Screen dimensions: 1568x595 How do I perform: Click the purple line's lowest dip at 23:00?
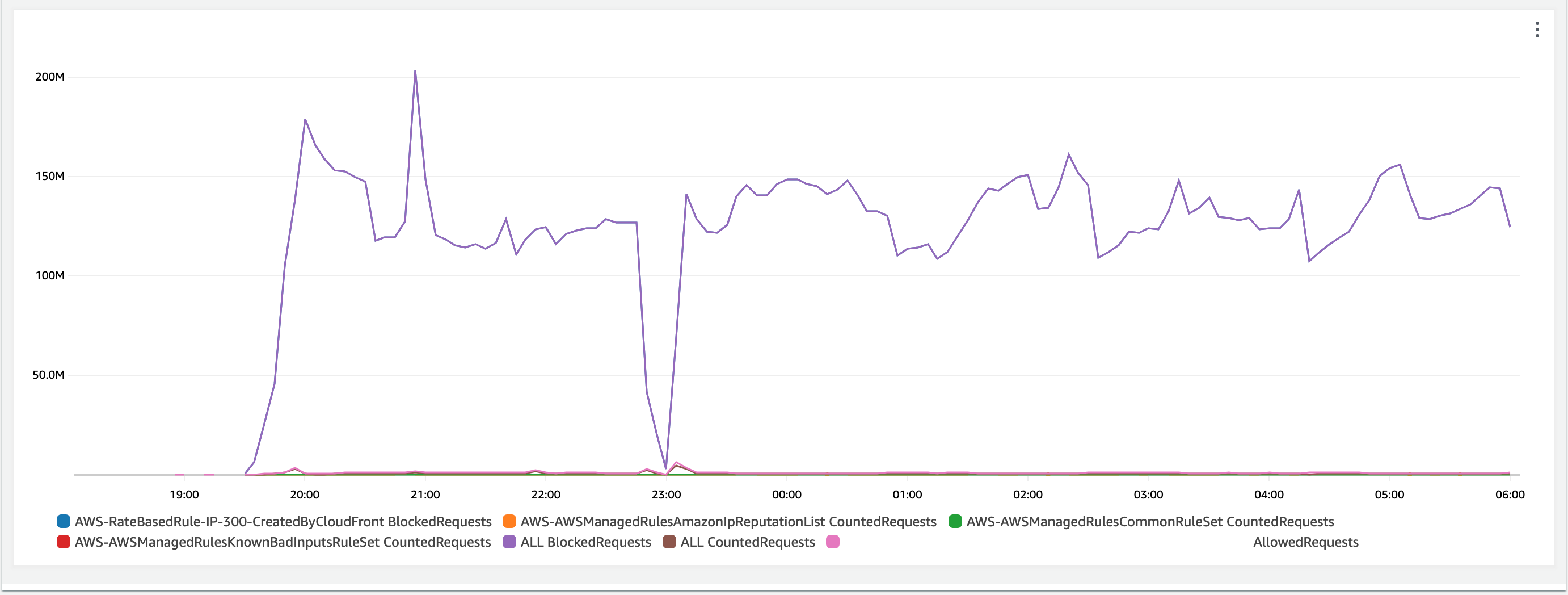pyautogui.click(x=667, y=468)
